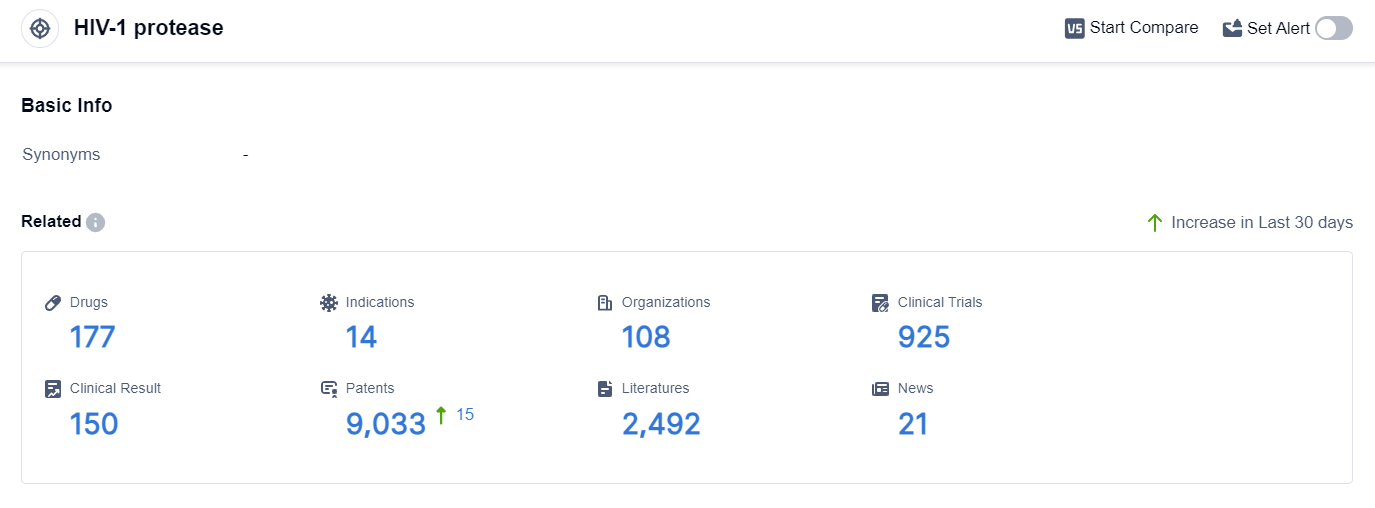
Task: Click the info icon next to Related
Action: [95, 222]
